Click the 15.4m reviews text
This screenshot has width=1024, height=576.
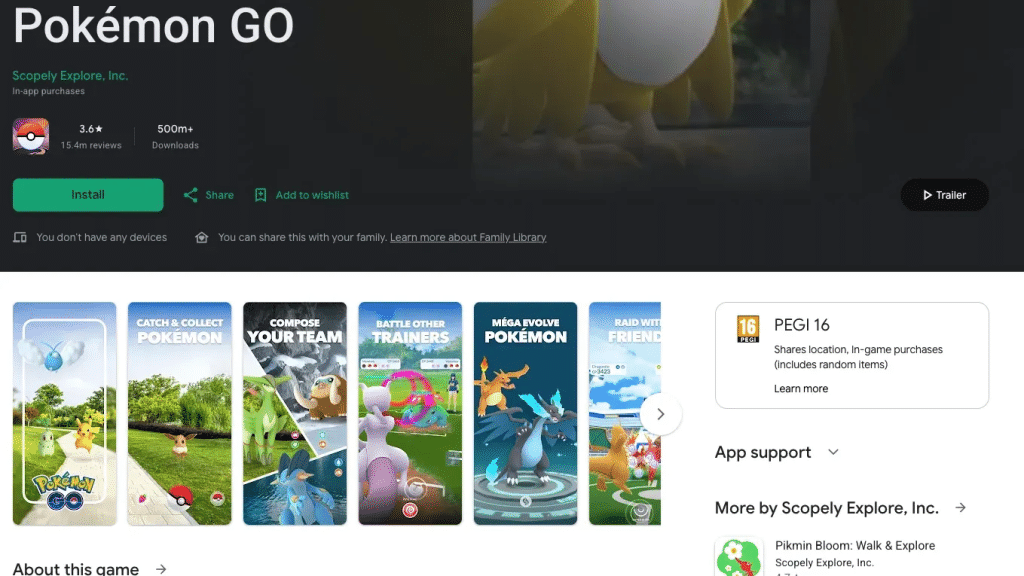(x=91, y=146)
